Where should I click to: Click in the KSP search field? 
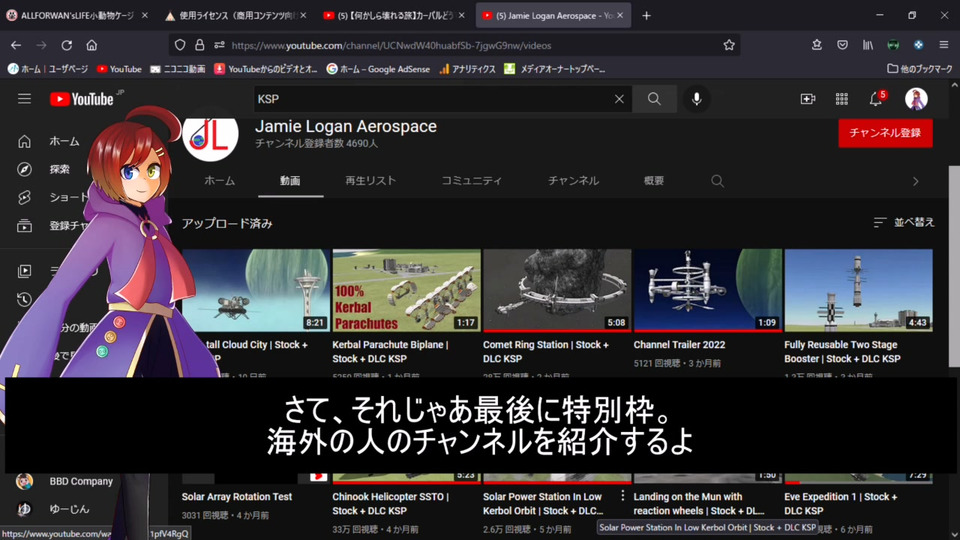432,99
